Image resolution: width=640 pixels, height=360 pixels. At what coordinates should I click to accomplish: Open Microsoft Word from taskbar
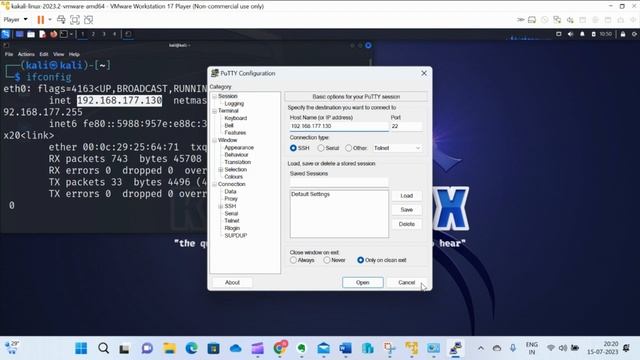click(x=345, y=348)
